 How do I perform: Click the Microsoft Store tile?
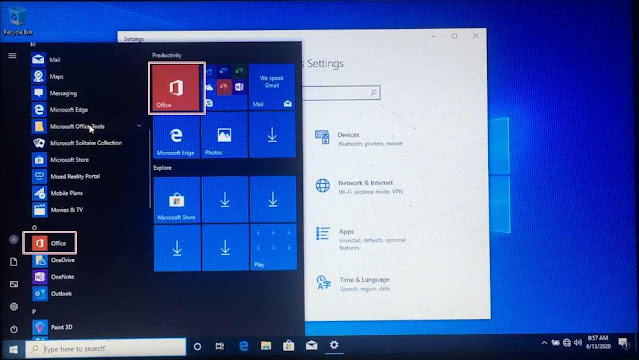[177, 200]
